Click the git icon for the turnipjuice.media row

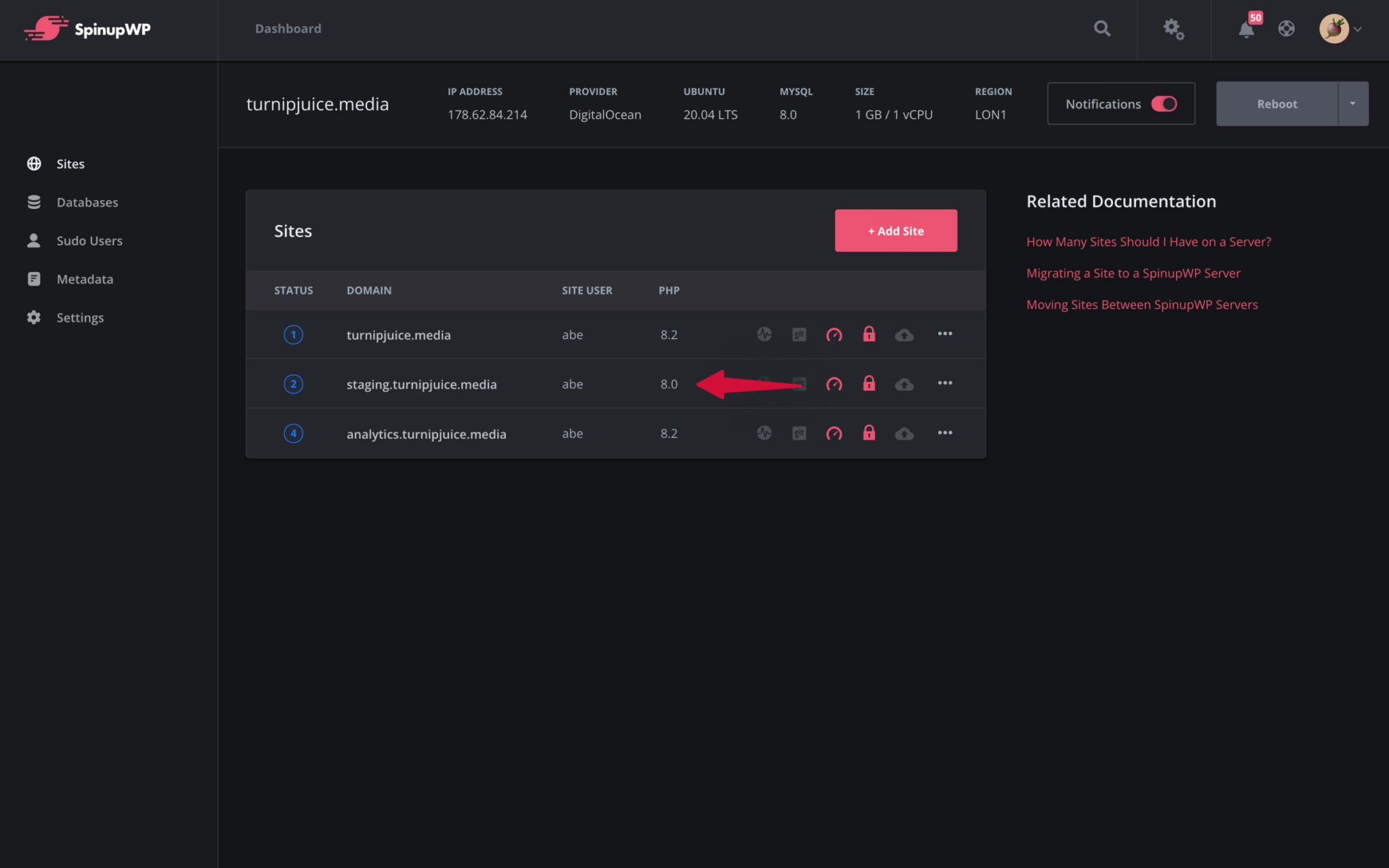[x=800, y=334]
